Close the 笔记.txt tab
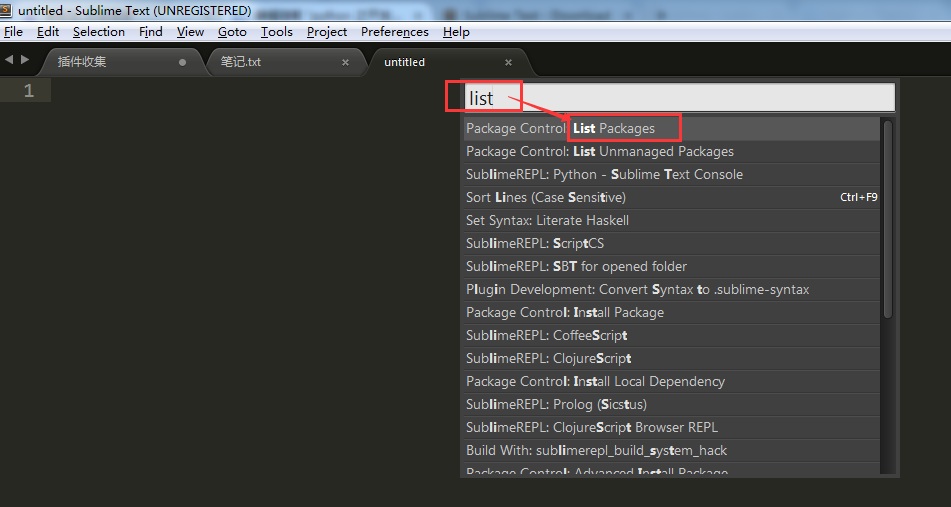 [346, 62]
